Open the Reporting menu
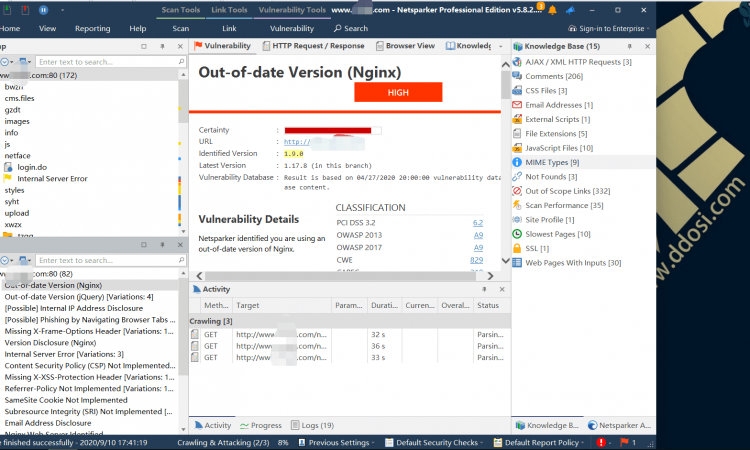 pos(92,29)
